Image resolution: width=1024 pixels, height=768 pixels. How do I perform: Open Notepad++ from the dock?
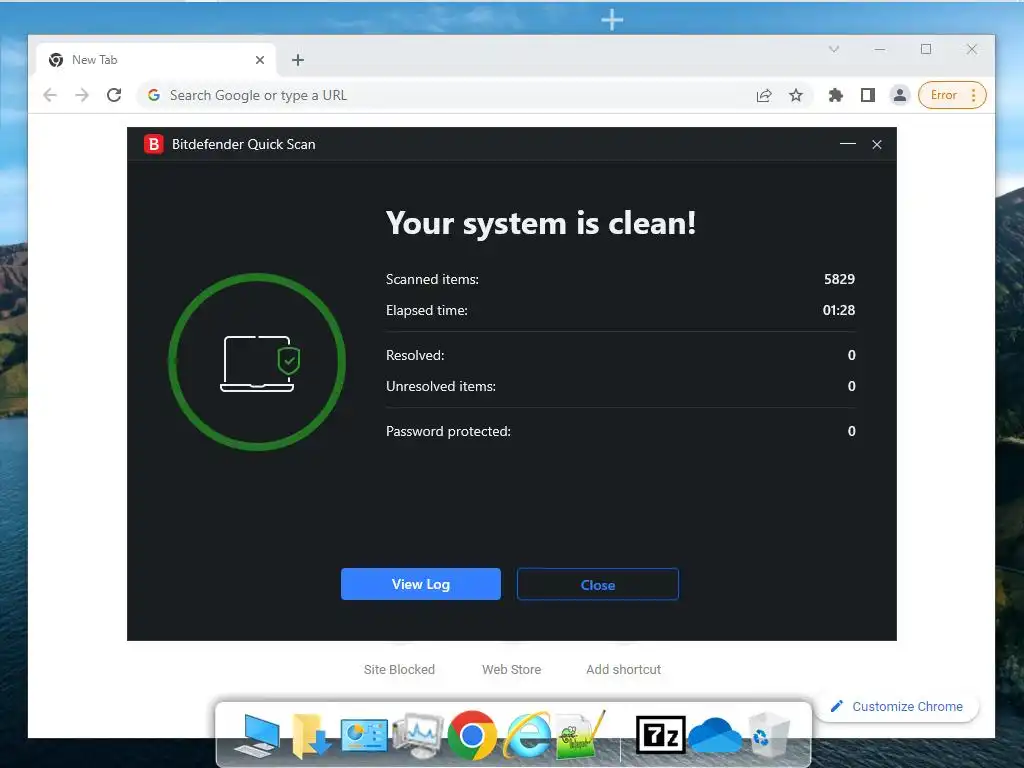[580, 736]
